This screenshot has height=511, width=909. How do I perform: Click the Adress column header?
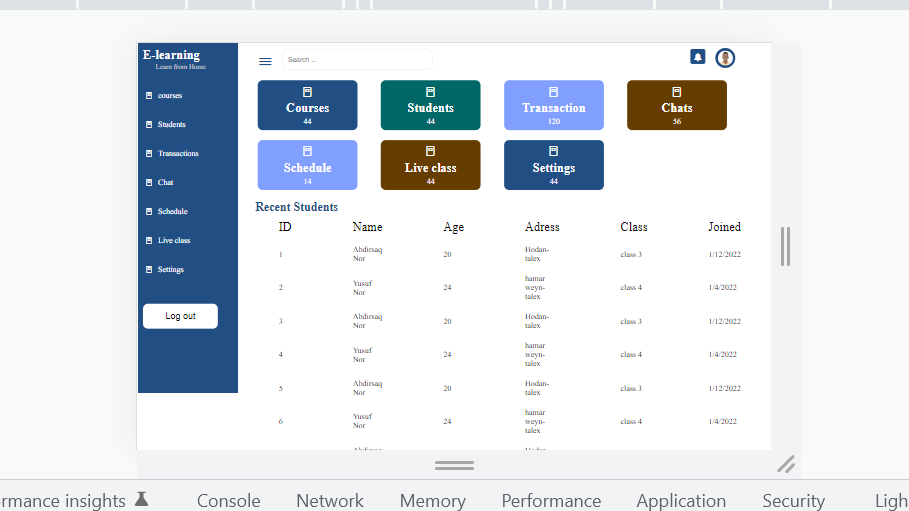coord(542,227)
